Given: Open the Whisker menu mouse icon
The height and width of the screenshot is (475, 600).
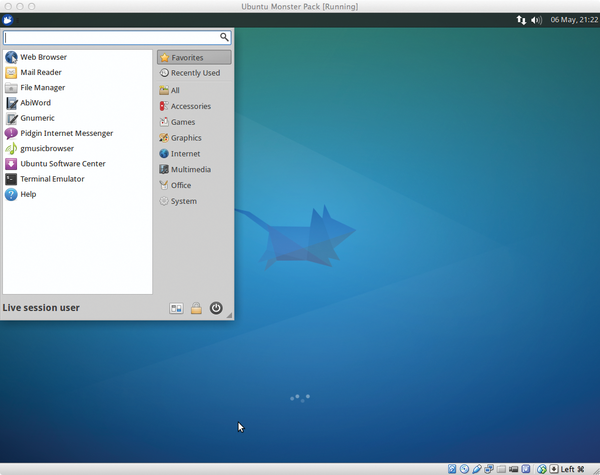Looking at the screenshot, I should [7, 20].
